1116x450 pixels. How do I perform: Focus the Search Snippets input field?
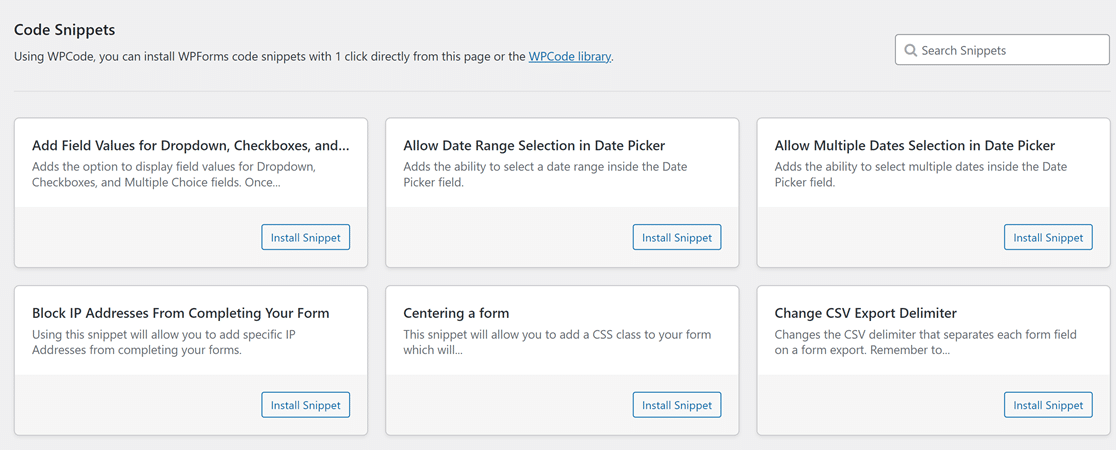pos(1010,50)
